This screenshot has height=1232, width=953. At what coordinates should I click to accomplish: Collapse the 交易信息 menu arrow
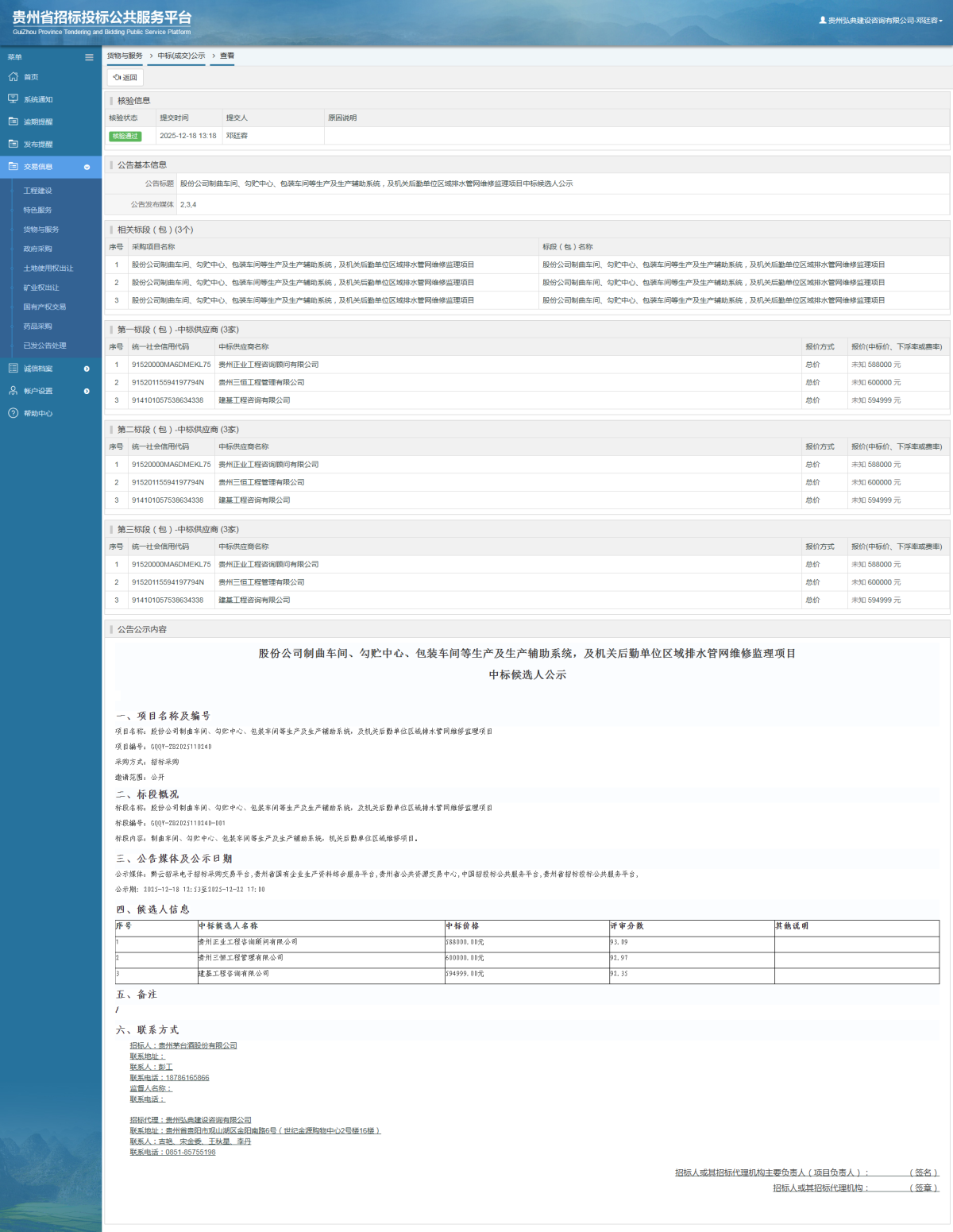[x=87, y=167]
